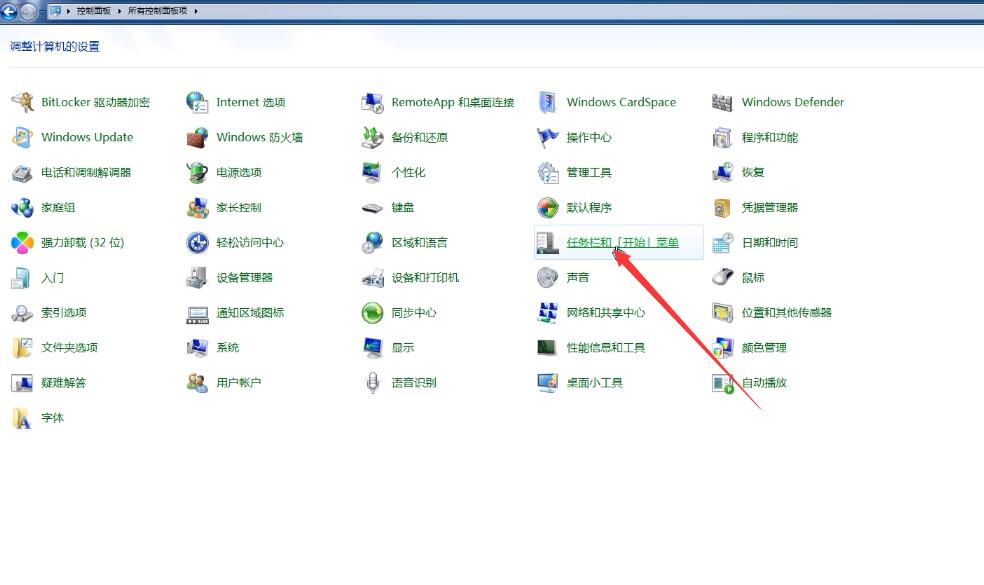Open 网络和共享中心 icon
Screen dimensions: 984x585
547,313
